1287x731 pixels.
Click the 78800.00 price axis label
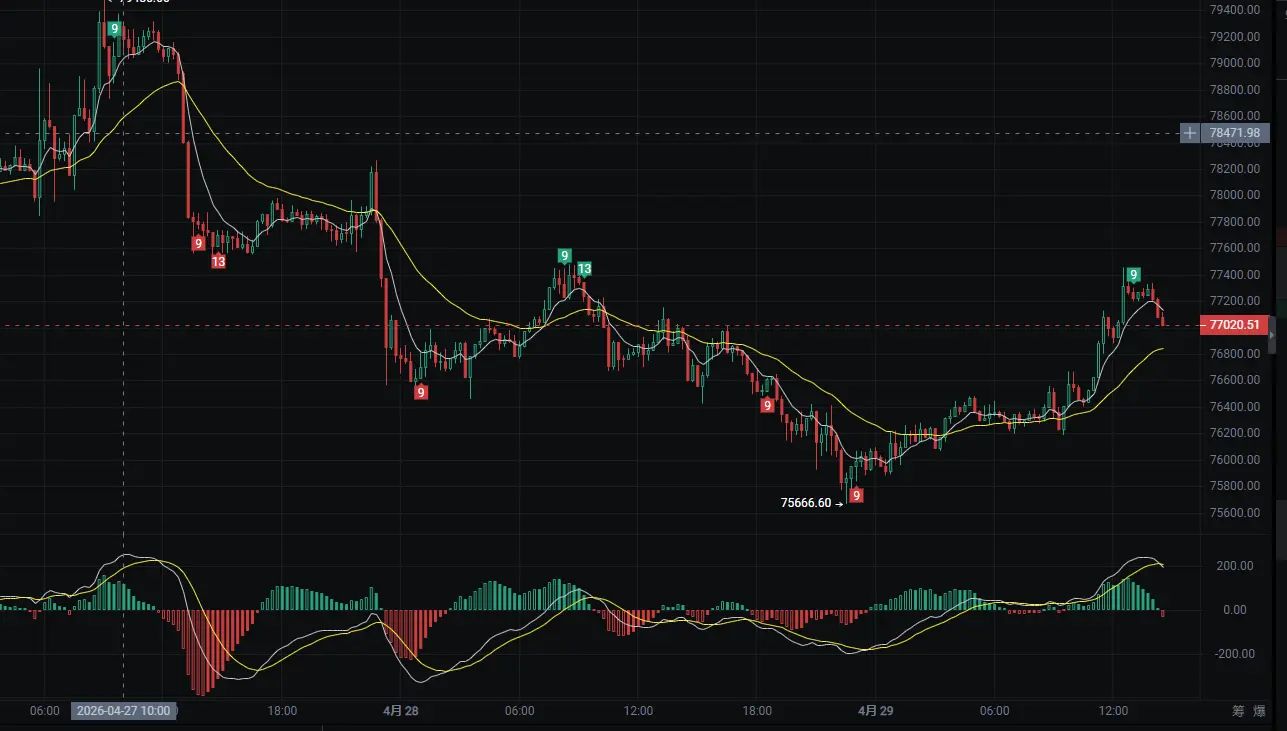tap(1233, 90)
